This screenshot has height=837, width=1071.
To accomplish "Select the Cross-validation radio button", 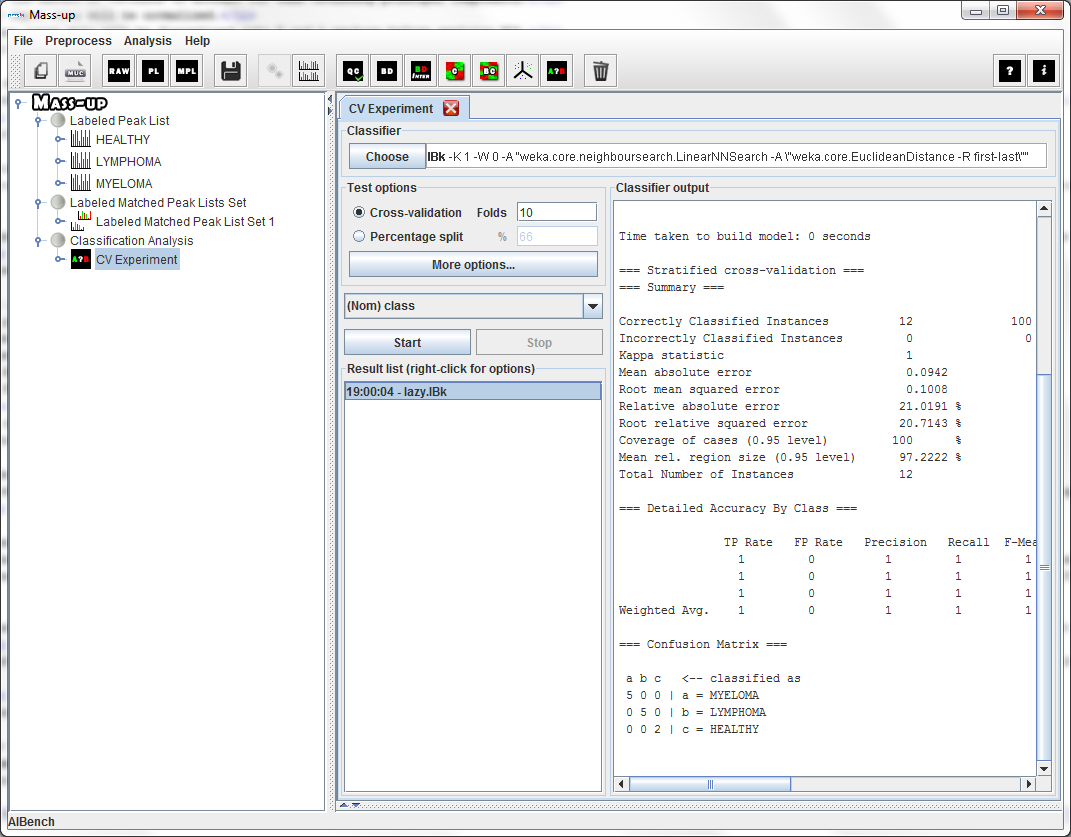I will coord(359,212).
